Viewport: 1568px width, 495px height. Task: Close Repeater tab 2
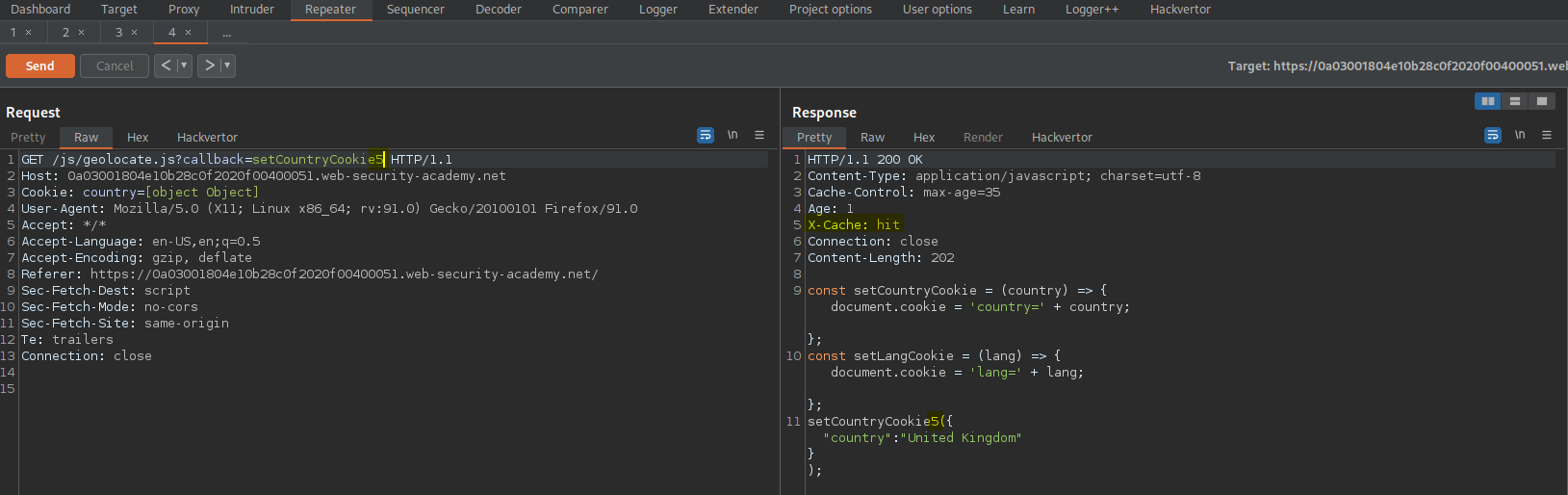pos(81,33)
